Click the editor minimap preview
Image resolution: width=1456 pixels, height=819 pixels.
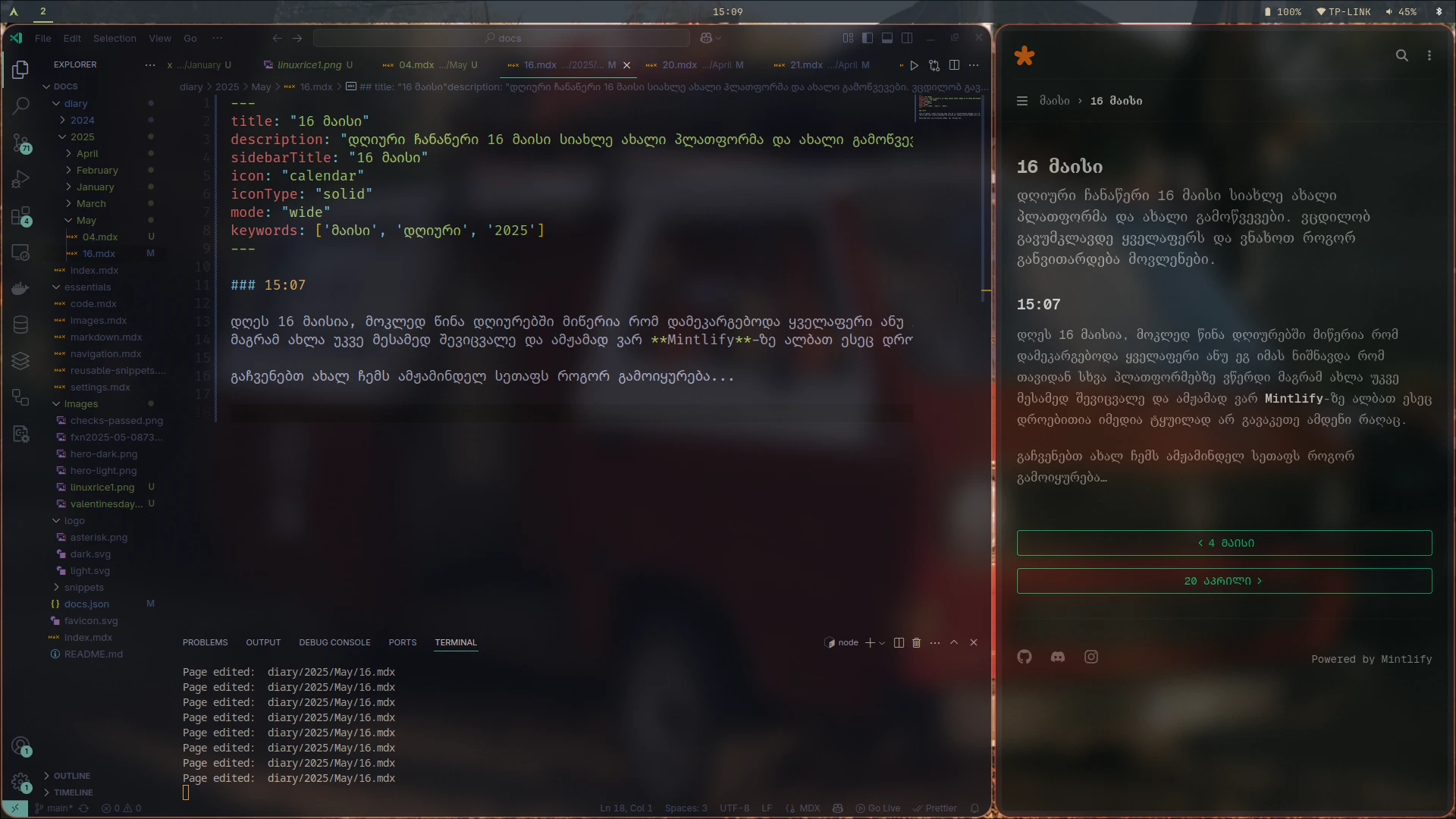(x=948, y=108)
